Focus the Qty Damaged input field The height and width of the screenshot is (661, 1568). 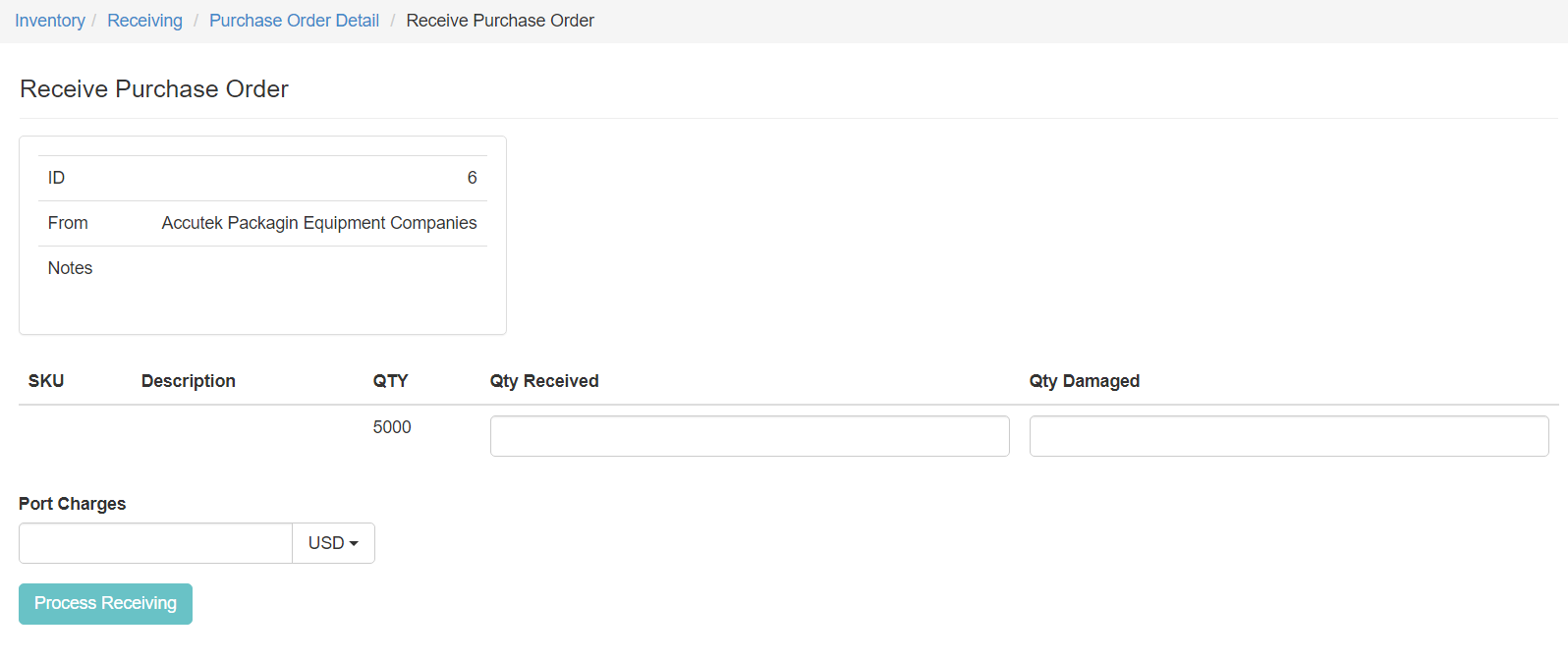1288,436
